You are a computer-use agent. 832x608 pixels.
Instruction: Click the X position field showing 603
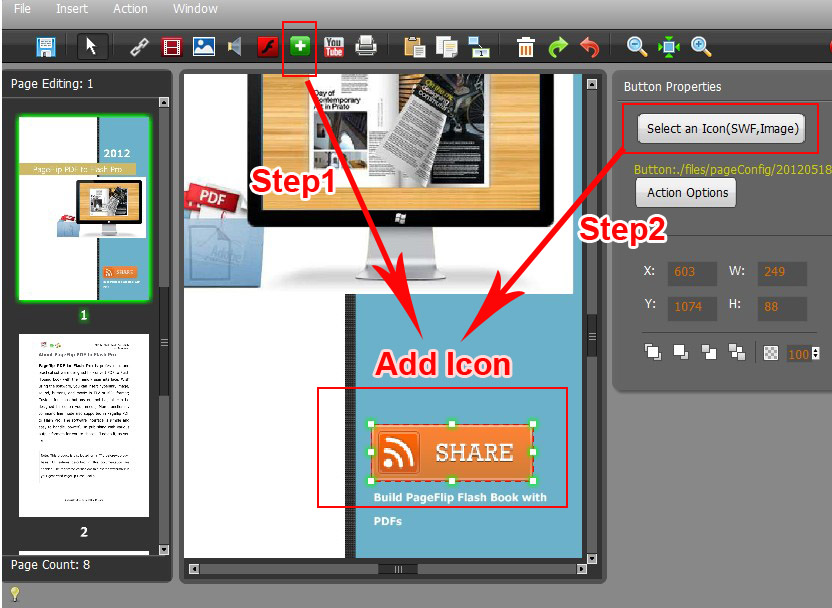(692, 273)
